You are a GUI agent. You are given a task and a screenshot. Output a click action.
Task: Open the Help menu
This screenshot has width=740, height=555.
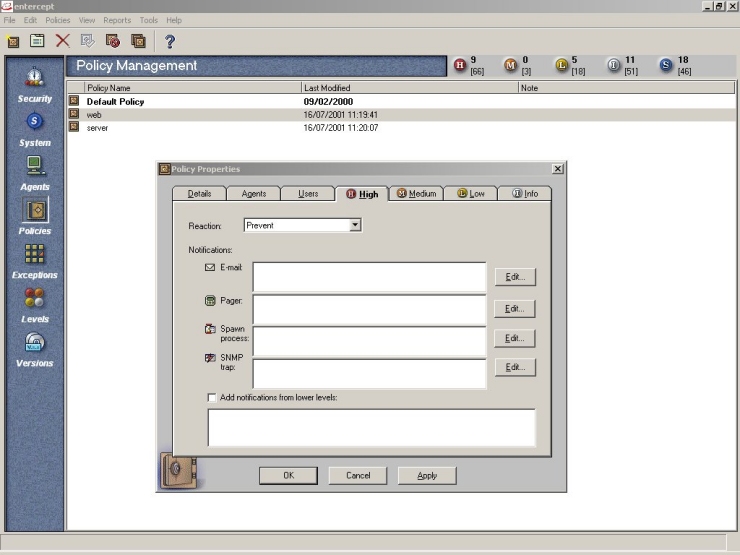pos(174,20)
